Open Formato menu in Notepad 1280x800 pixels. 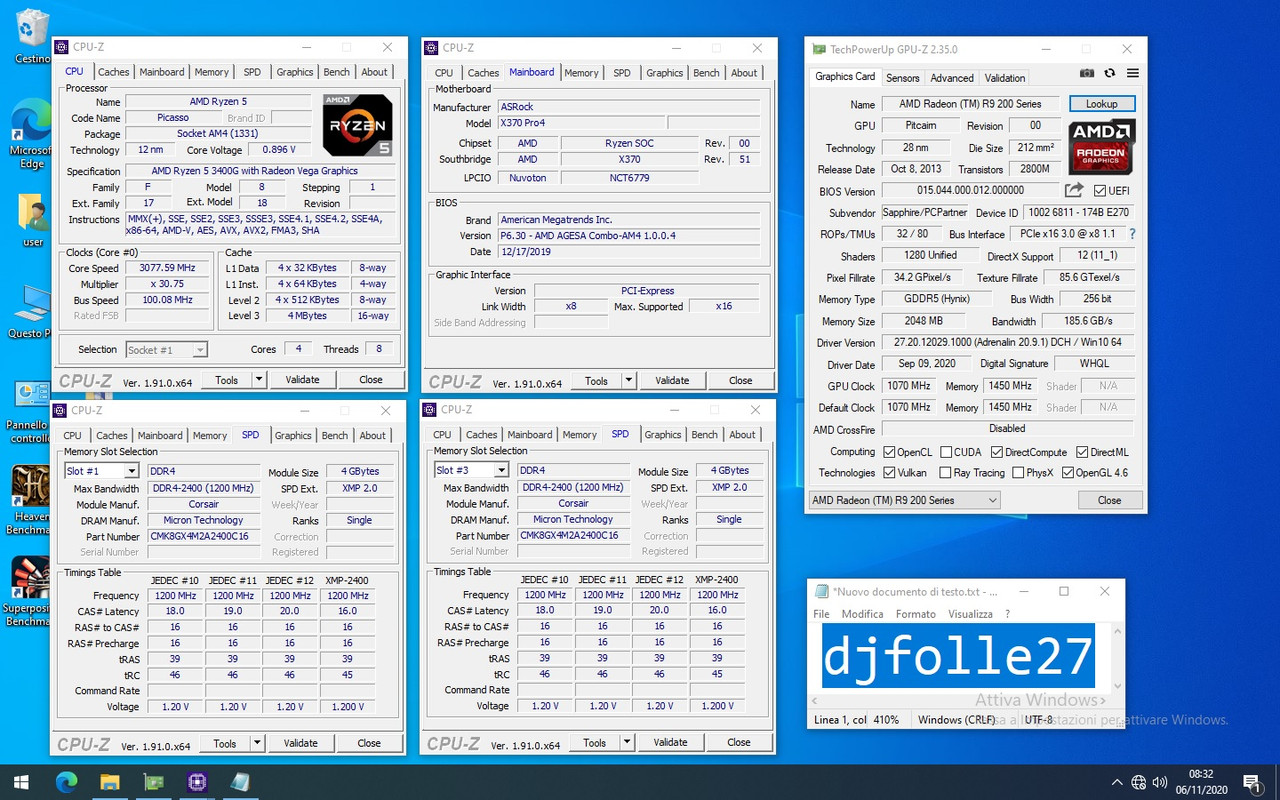coord(915,614)
